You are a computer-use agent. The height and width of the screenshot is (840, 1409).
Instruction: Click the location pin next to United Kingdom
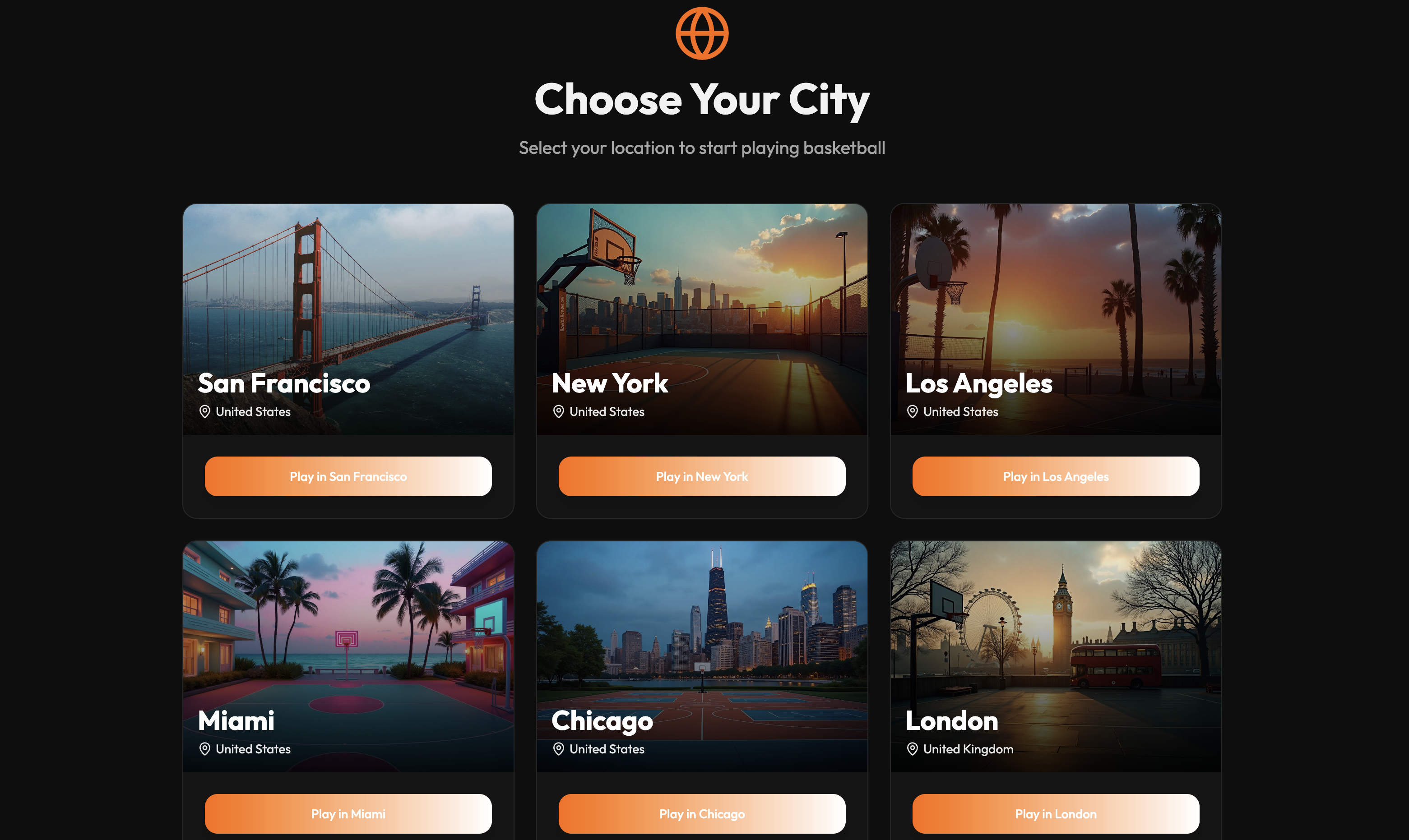[x=913, y=749]
